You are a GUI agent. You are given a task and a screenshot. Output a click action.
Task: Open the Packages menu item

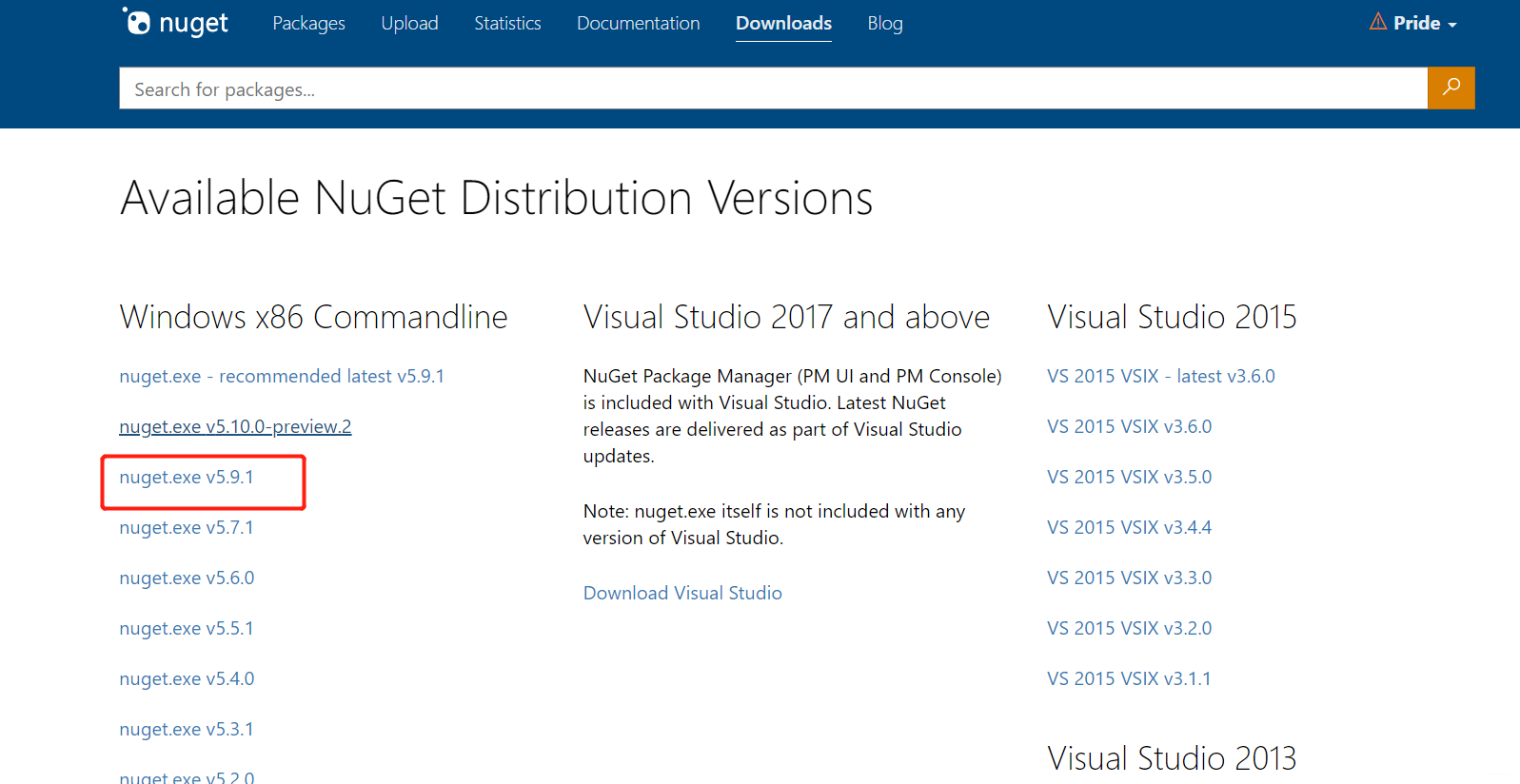click(308, 23)
